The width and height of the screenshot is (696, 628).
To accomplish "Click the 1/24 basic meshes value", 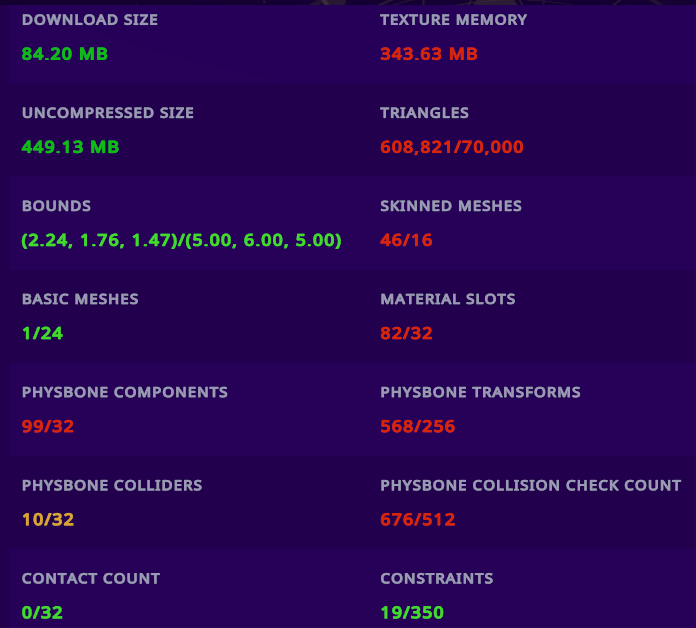I will click(x=43, y=334).
